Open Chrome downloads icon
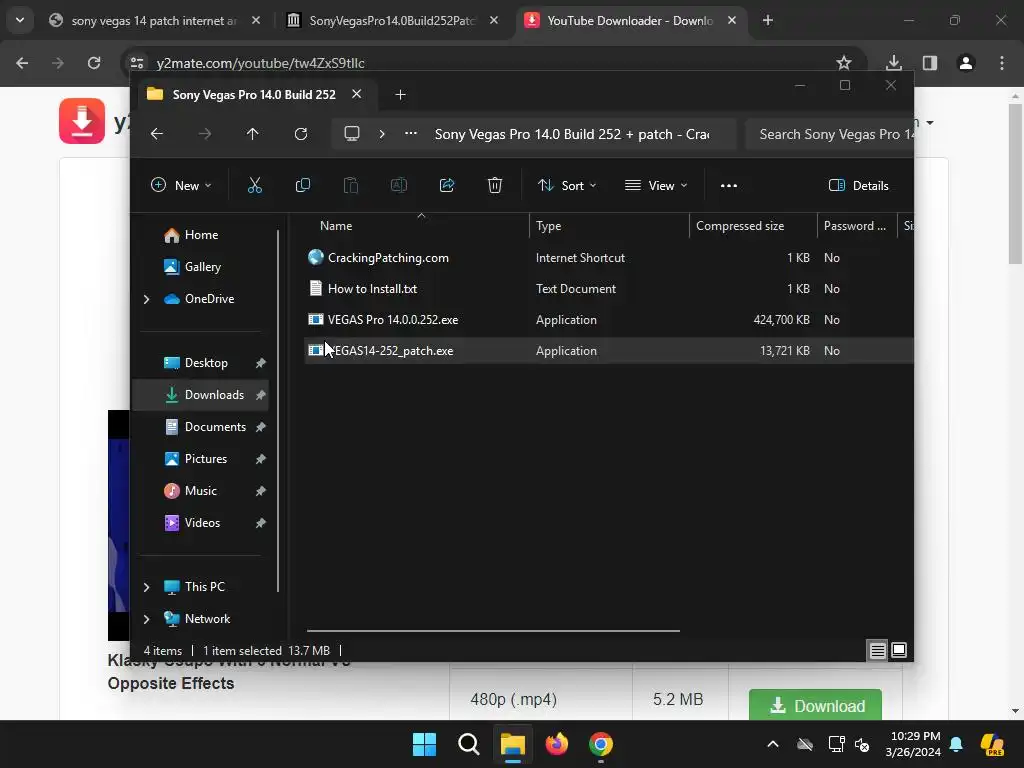1024x768 pixels. 894,63
